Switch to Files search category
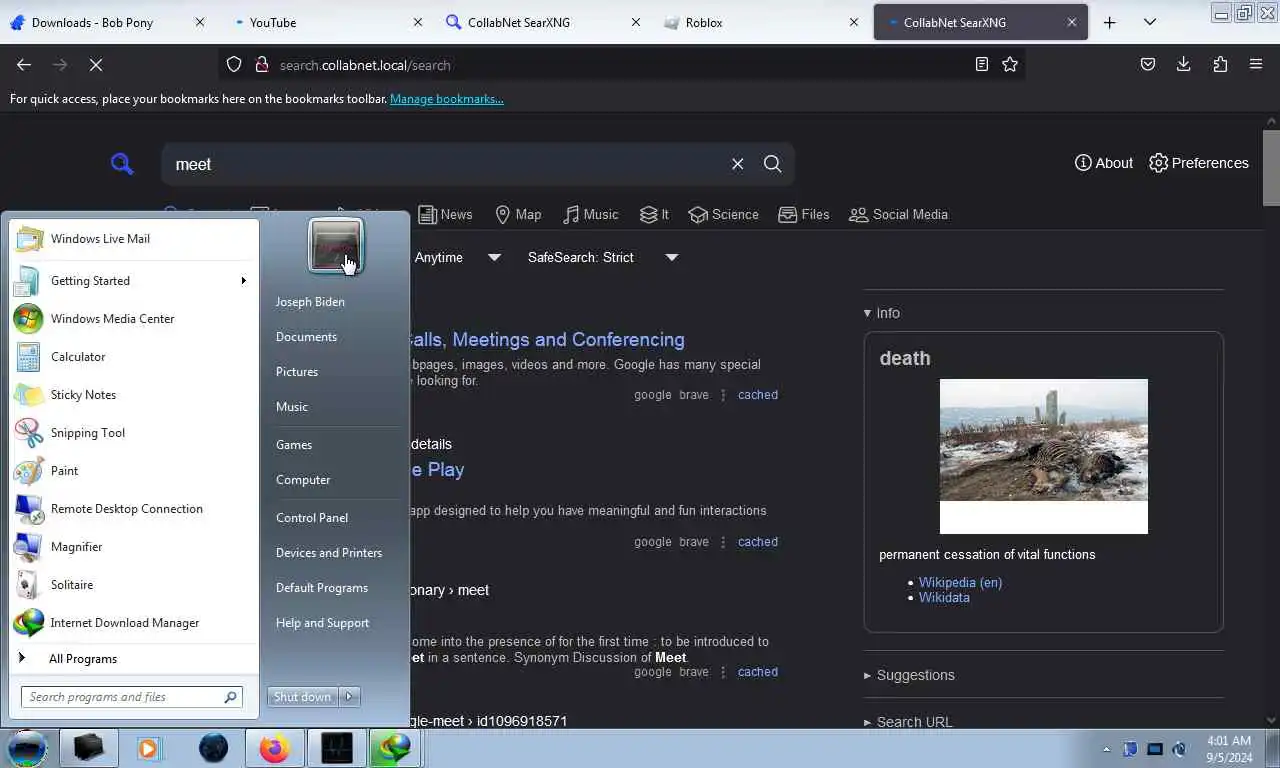The height and width of the screenshot is (768, 1280). [x=804, y=214]
